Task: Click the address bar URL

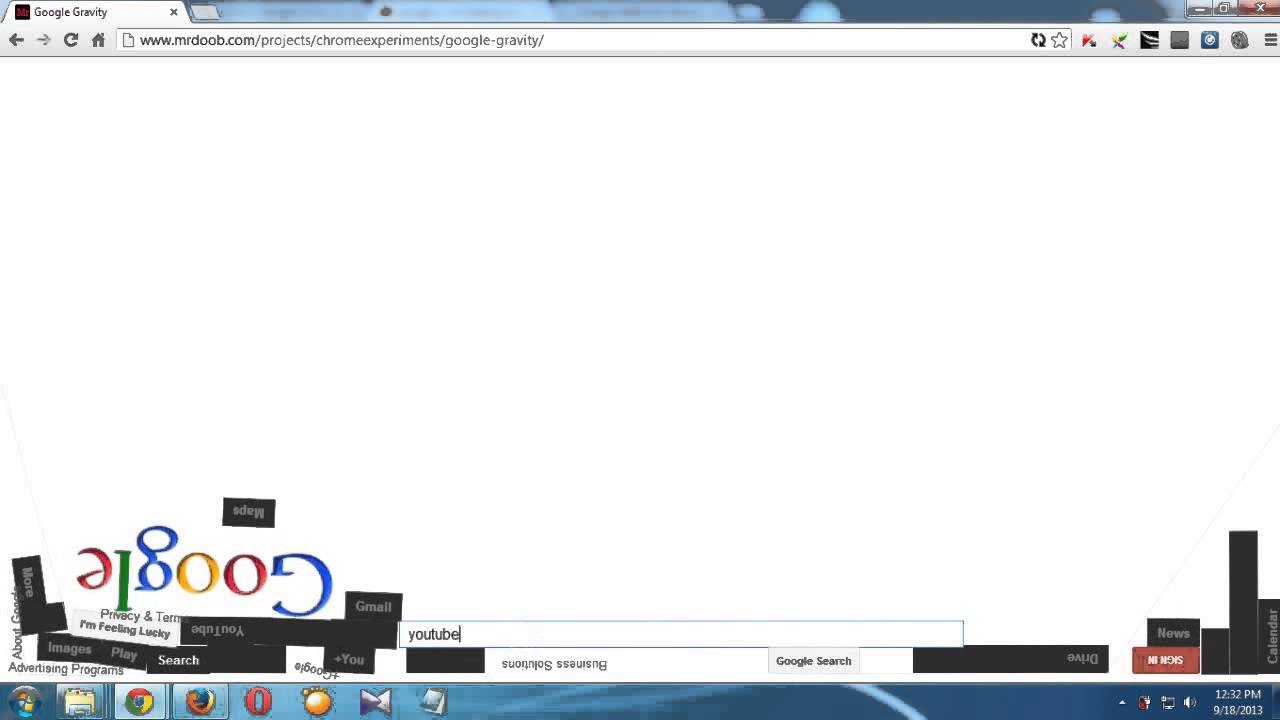Action: [x=342, y=40]
